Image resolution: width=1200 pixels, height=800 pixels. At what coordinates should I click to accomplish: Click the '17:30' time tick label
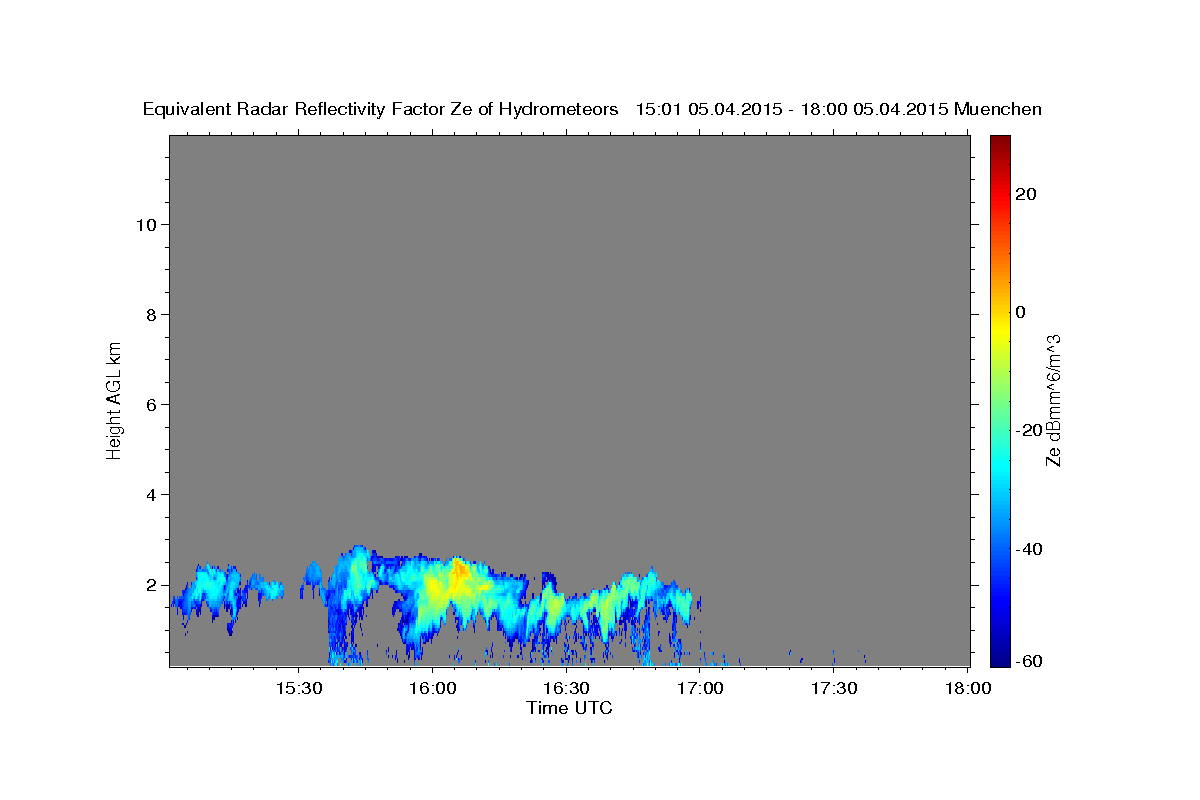tap(834, 689)
